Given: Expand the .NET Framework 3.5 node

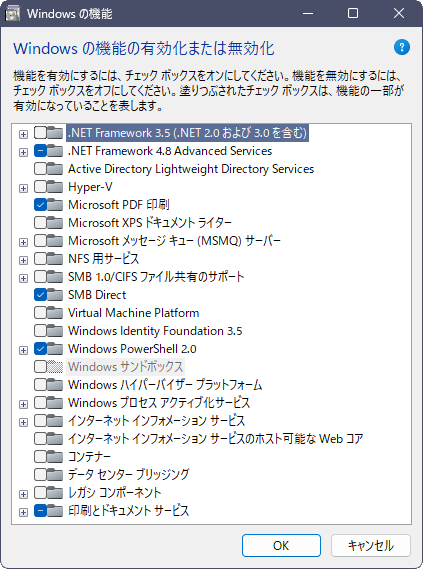Looking at the screenshot, I should coord(24,134).
